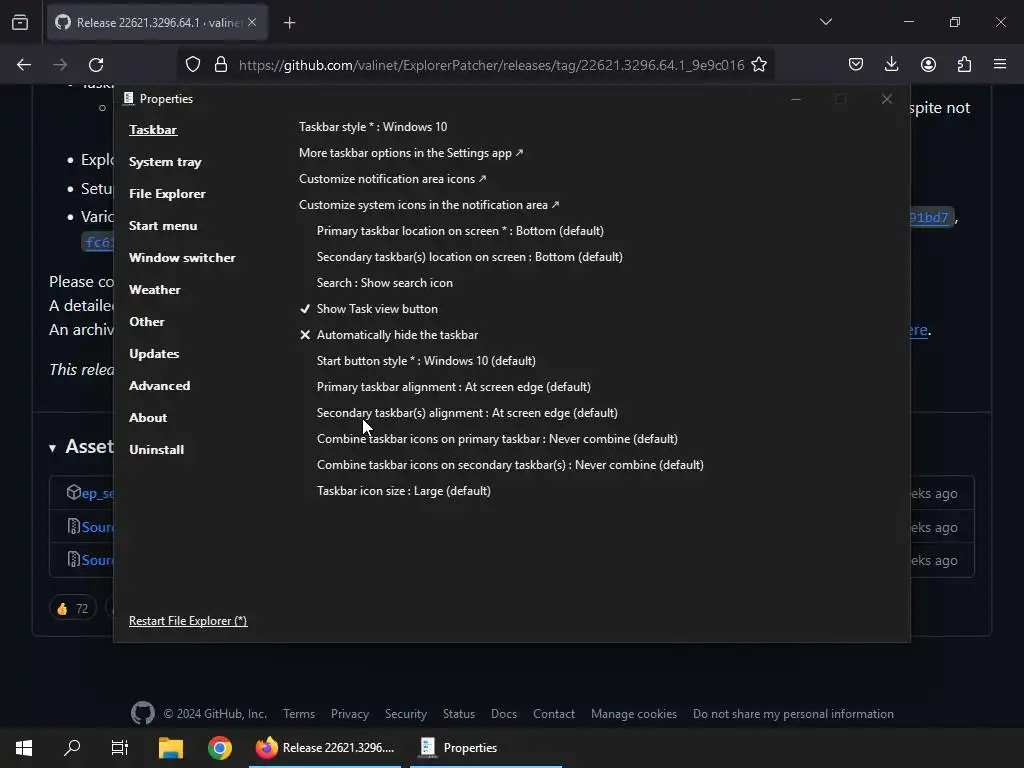The width and height of the screenshot is (1024, 768).
Task: Select the About section
Action: click(148, 418)
